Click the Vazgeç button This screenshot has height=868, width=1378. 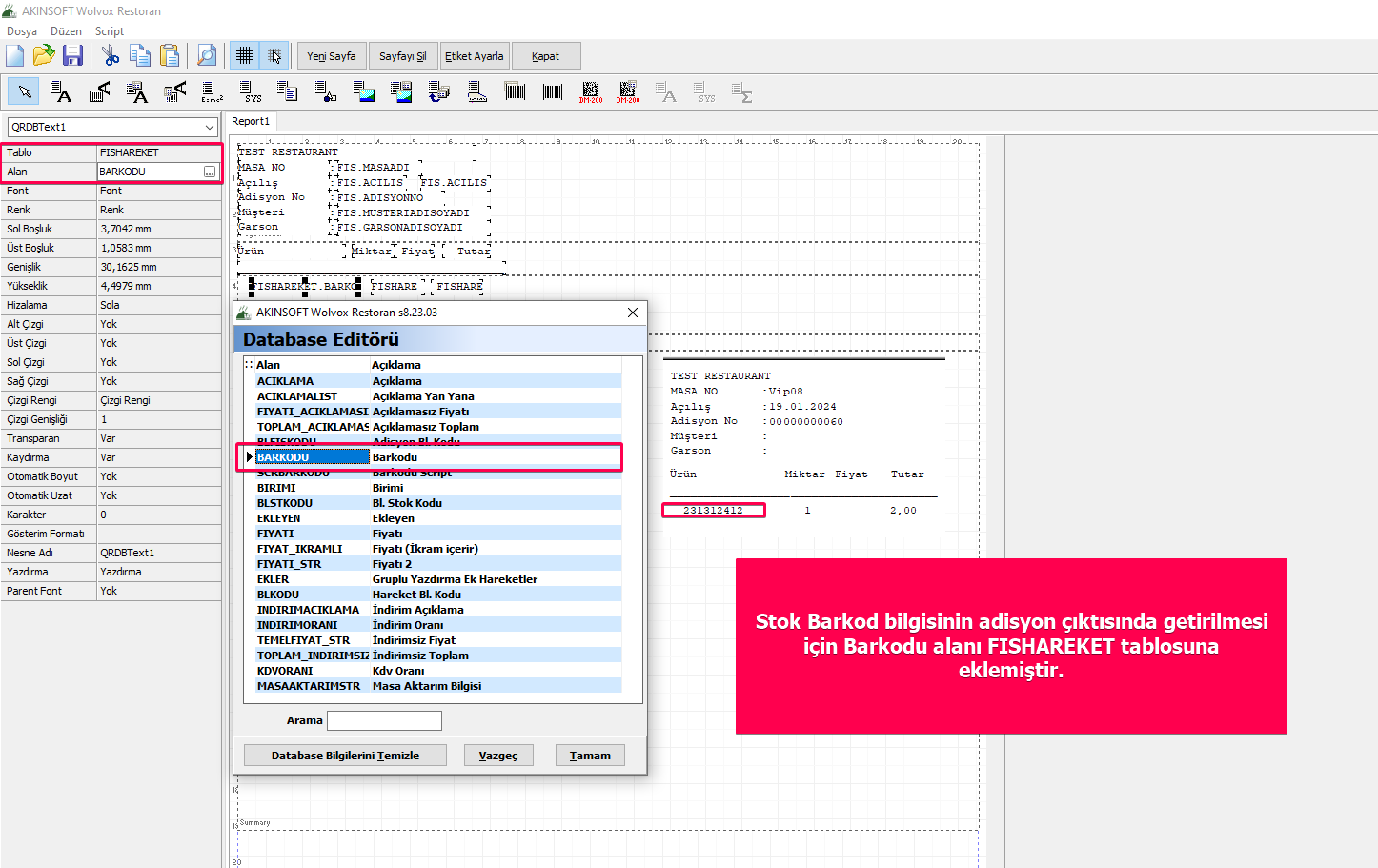pos(498,756)
